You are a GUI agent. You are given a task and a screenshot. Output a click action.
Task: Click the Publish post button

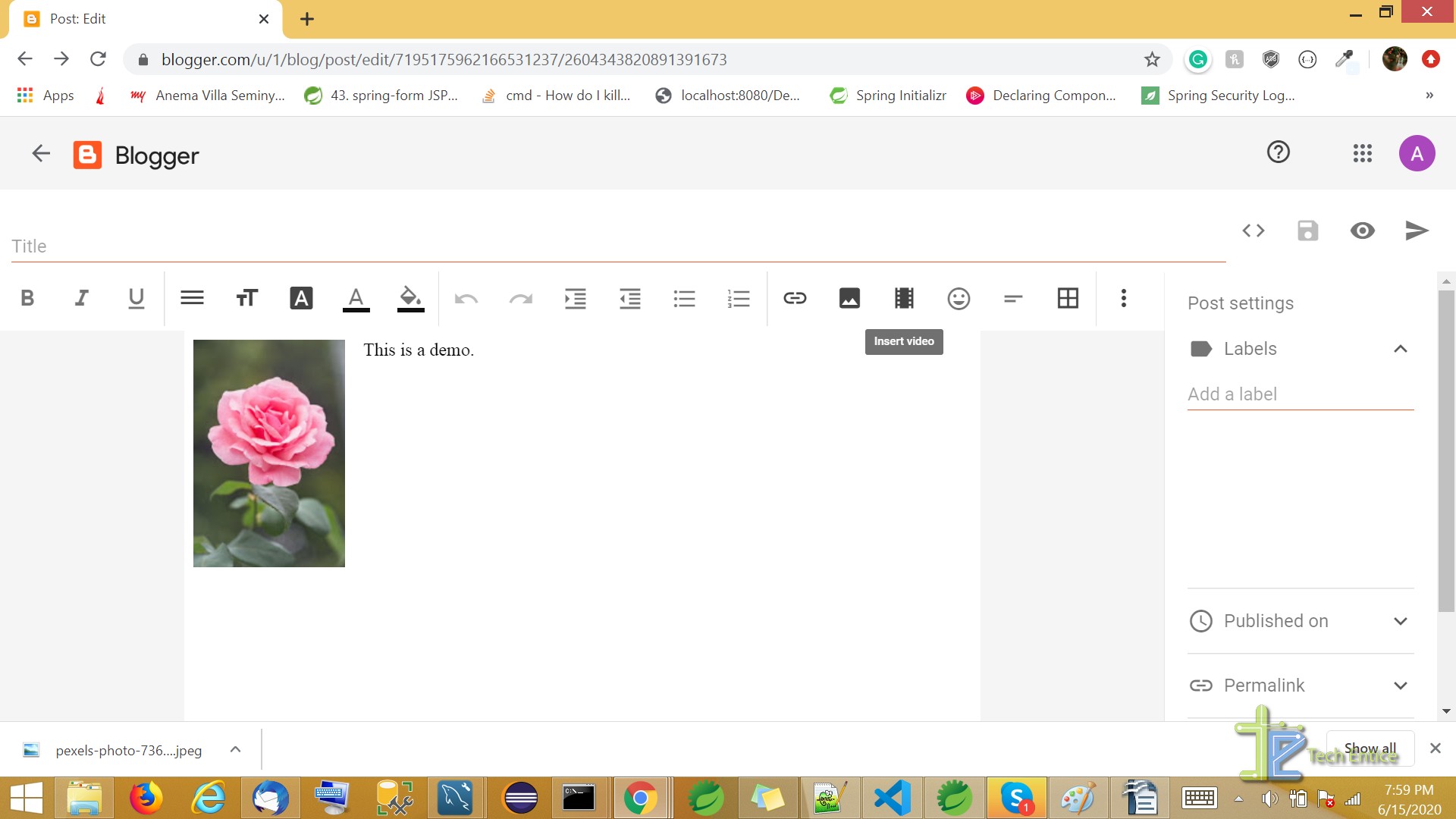click(1417, 231)
